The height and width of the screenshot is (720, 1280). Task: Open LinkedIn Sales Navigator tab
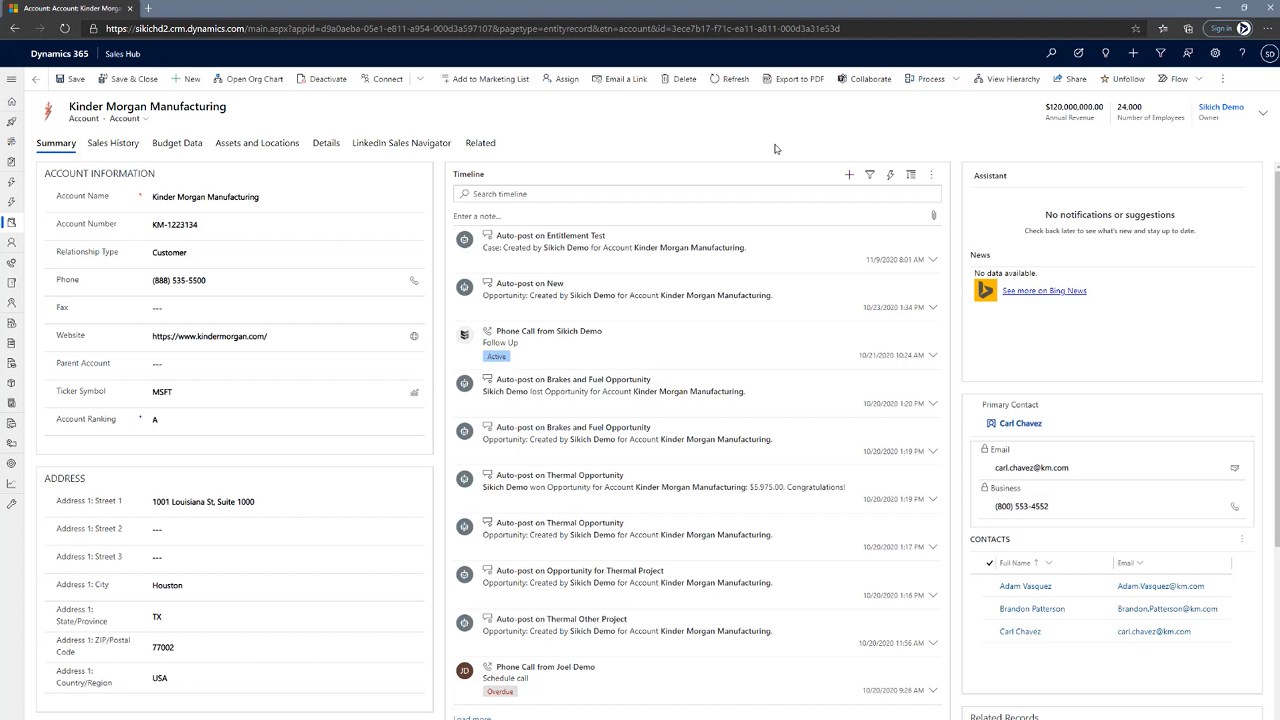[401, 143]
